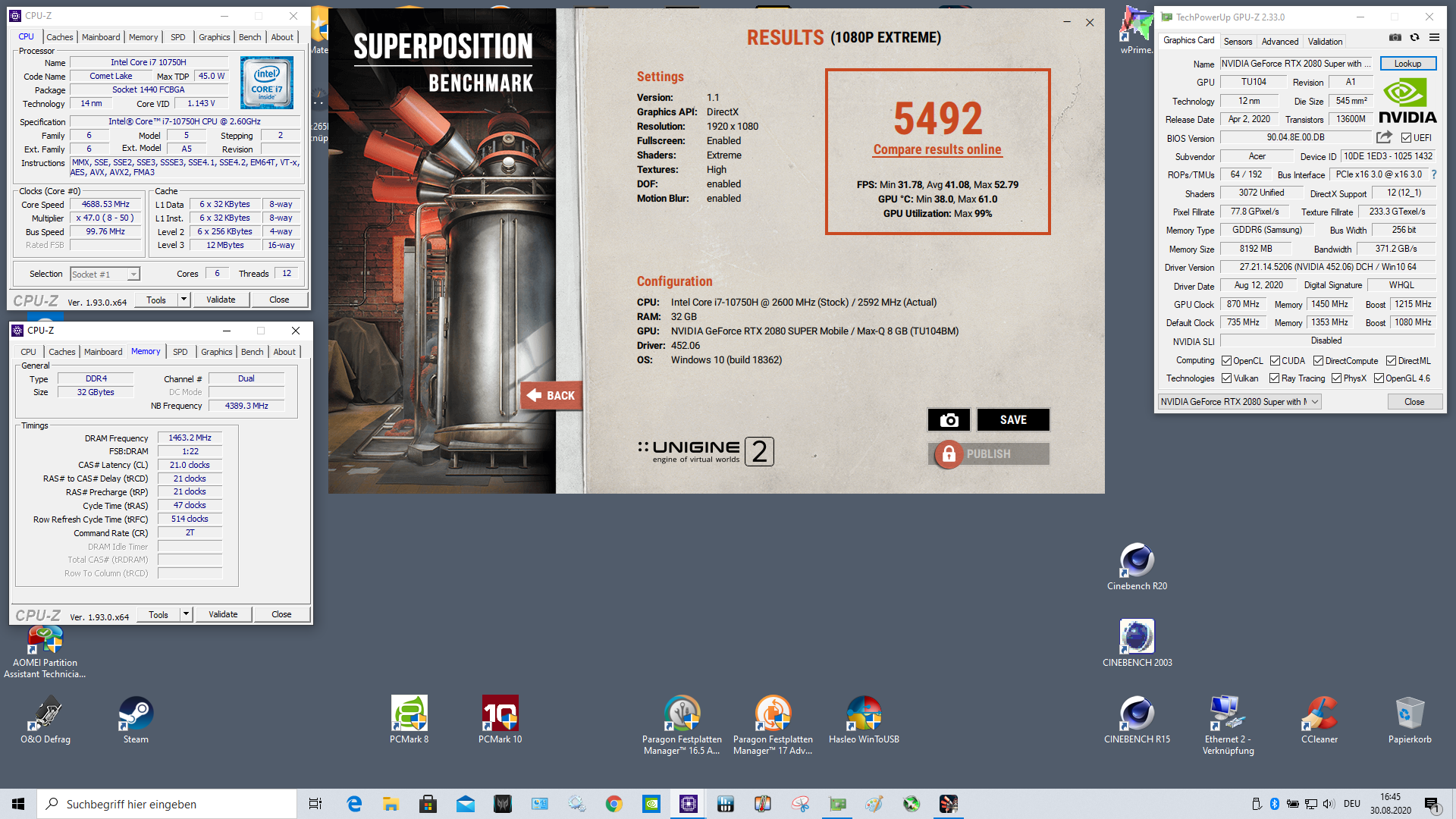Screen dimensions: 1456x819
Task: Switch to the Advanced tab in GPU-Z
Action: (x=1280, y=42)
